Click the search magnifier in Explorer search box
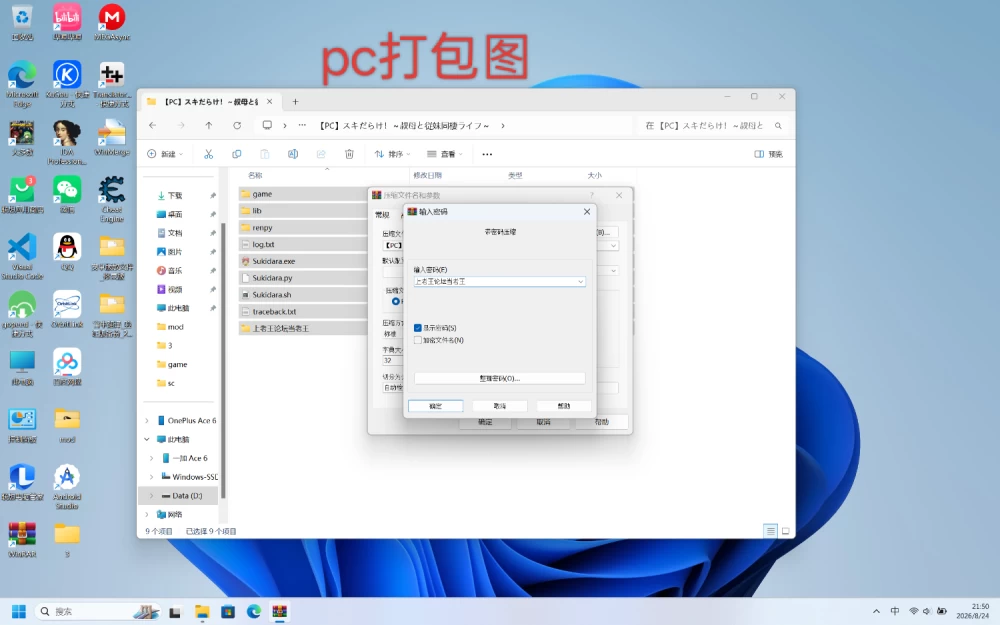 coord(778,126)
